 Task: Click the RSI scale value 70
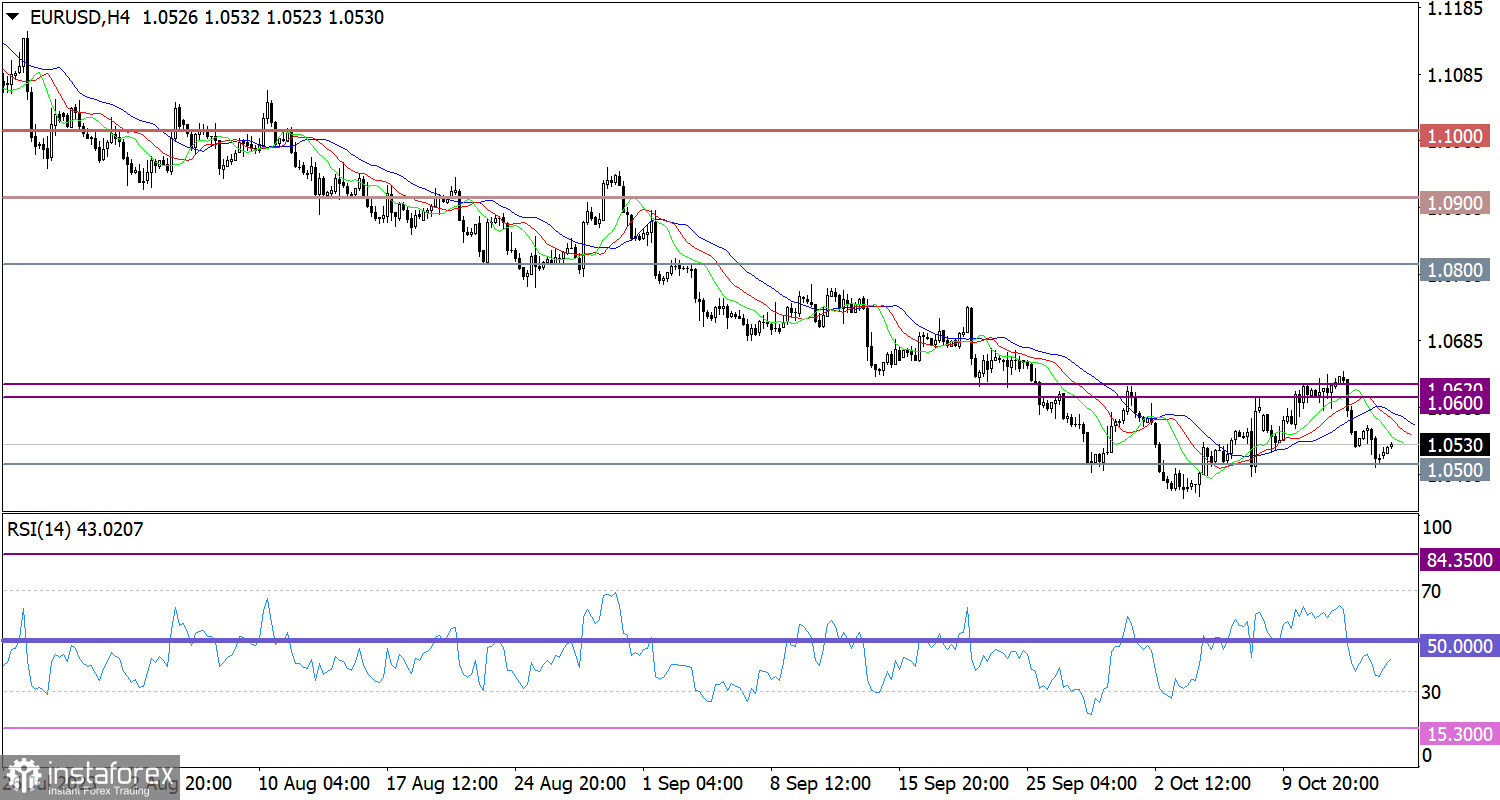[1433, 592]
